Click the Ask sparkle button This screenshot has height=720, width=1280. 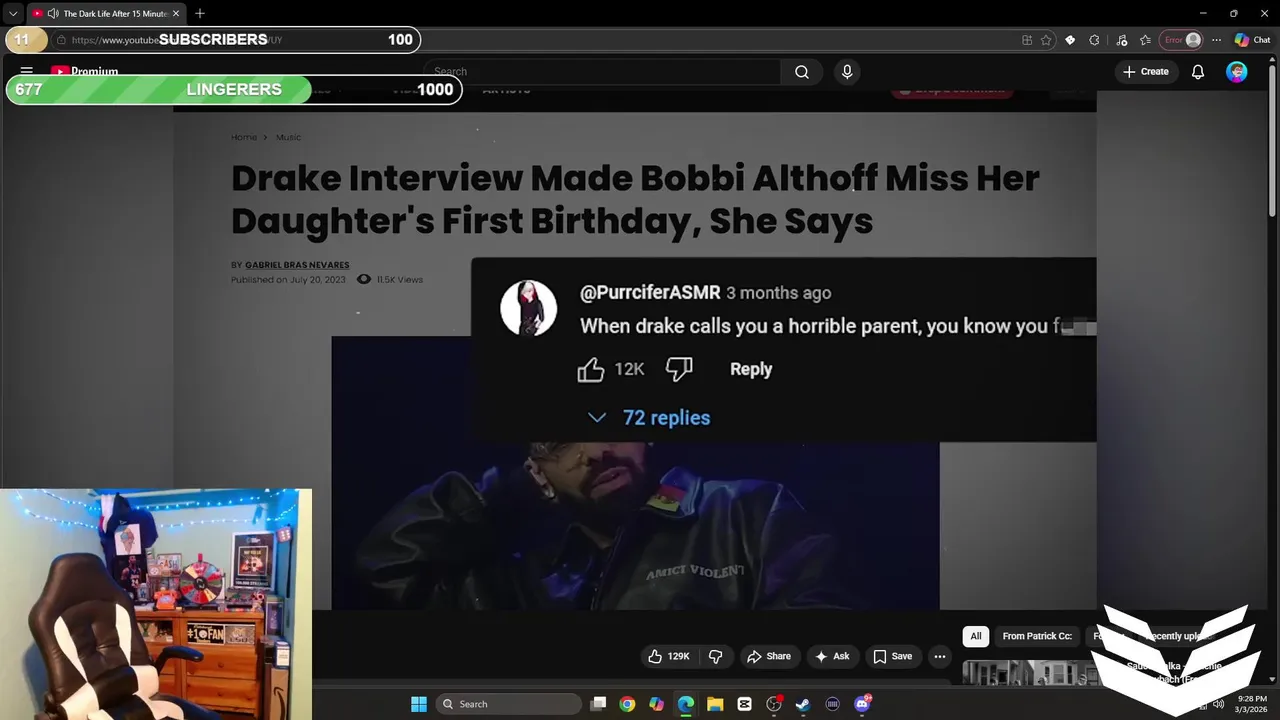coord(832,656)
